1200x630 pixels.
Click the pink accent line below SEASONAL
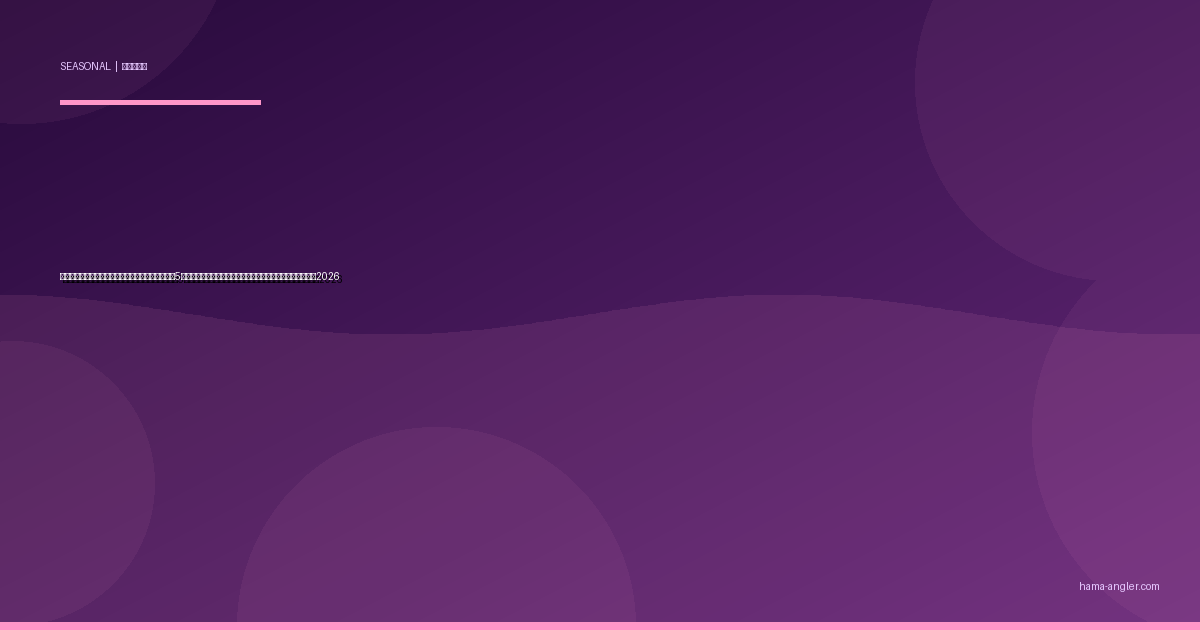(160, 102)
